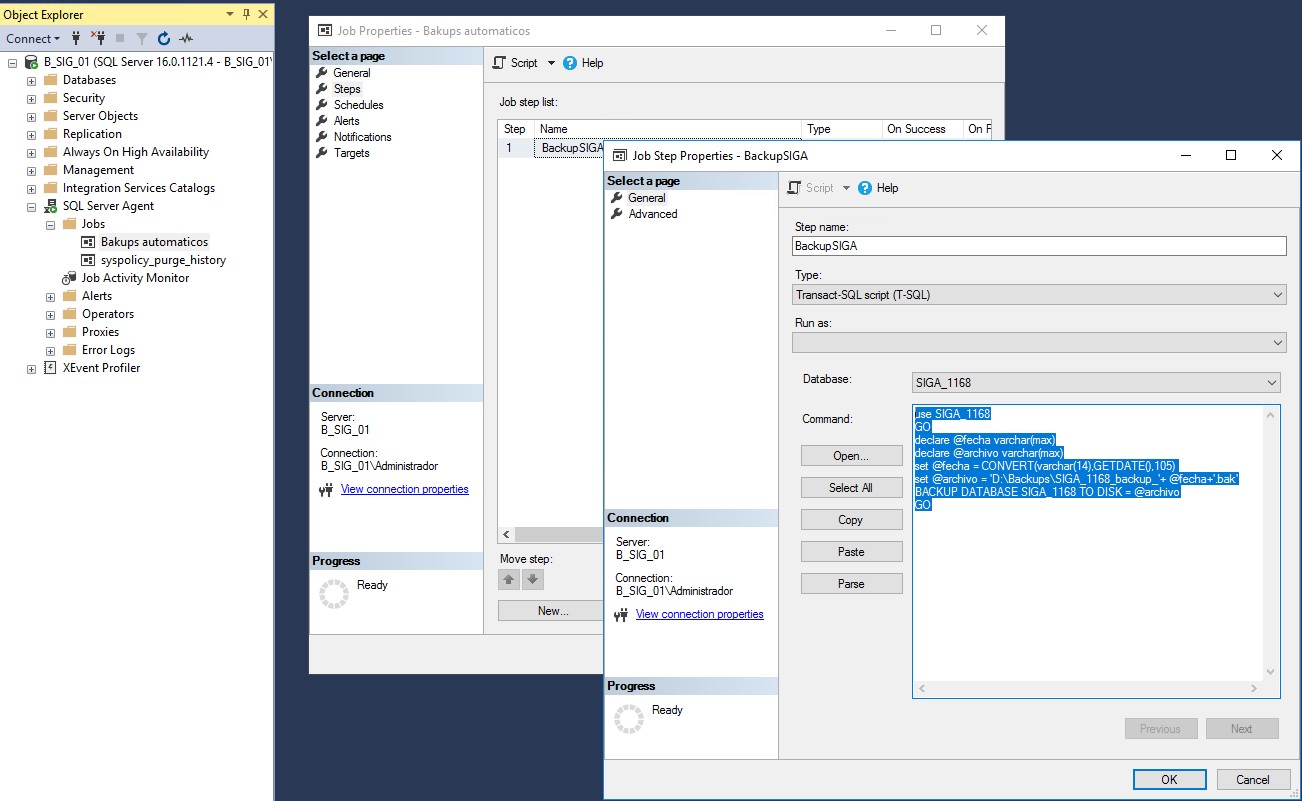The width and height of the screenshot is (1302, 801).
Task: Click the Operators folder icon
Action: coord(69,314)
